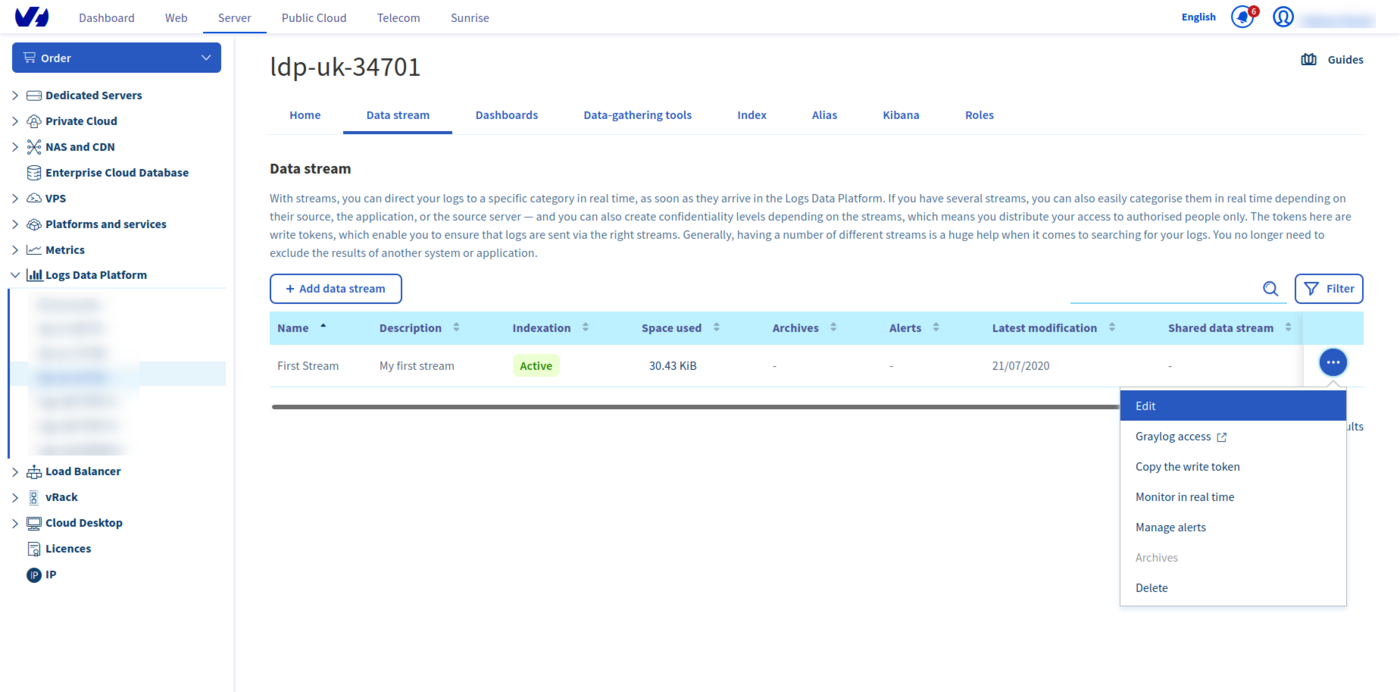The width and height of the screenshot is (1400, 692).
Task: Click the Licences icon in sidebar
Action: tap(34, 549)
